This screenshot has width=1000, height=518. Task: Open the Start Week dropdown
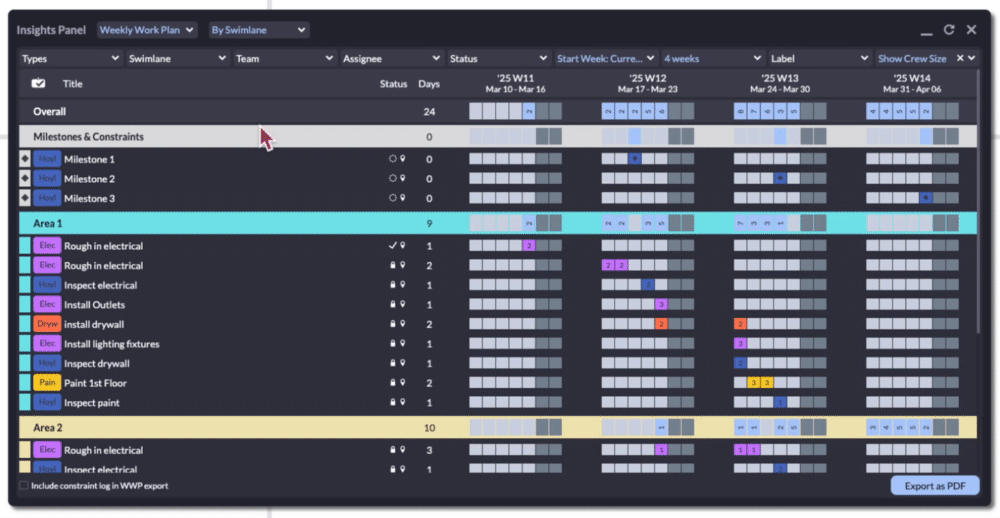tap(606, 58)
